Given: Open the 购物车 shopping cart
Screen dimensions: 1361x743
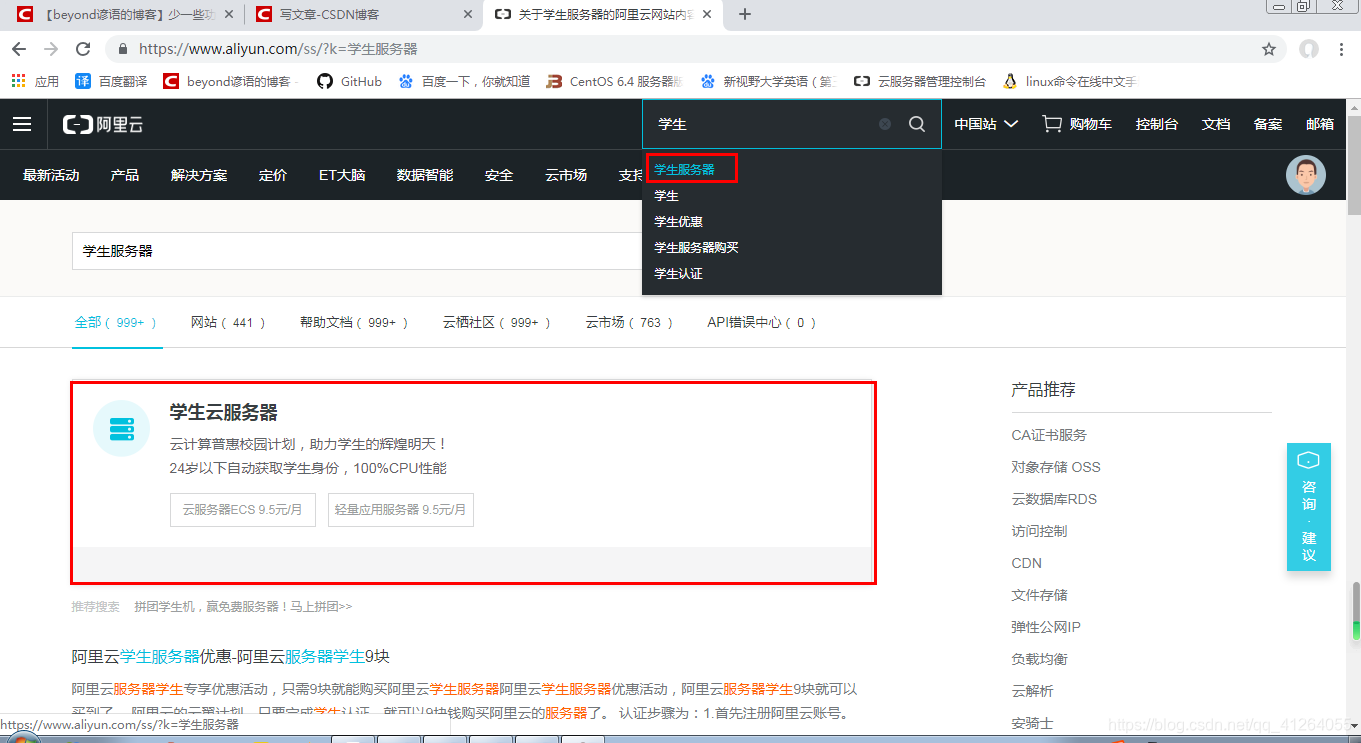Looking at the screenshot, I should (x=1077, y=124).
